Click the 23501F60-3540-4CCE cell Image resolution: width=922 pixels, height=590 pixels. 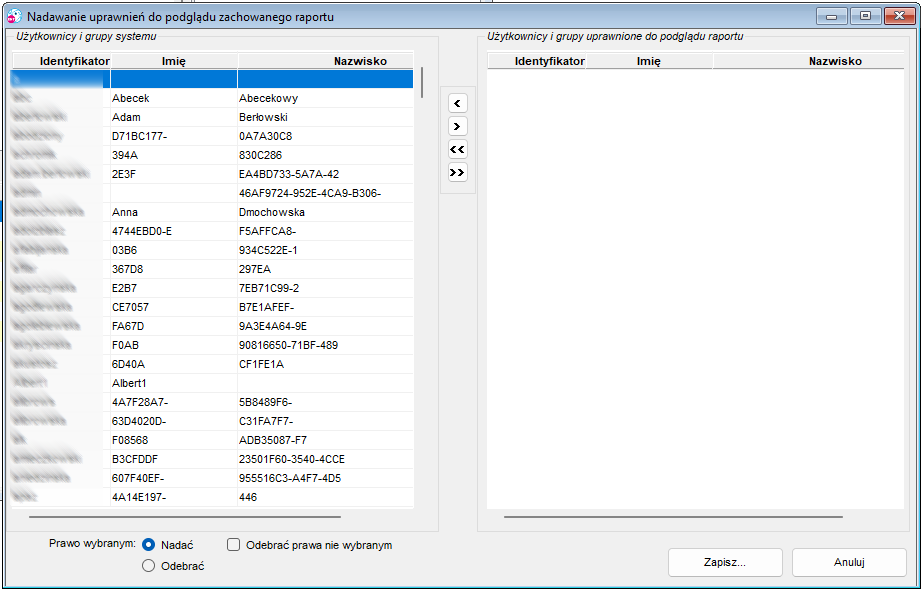pos(325,459)
